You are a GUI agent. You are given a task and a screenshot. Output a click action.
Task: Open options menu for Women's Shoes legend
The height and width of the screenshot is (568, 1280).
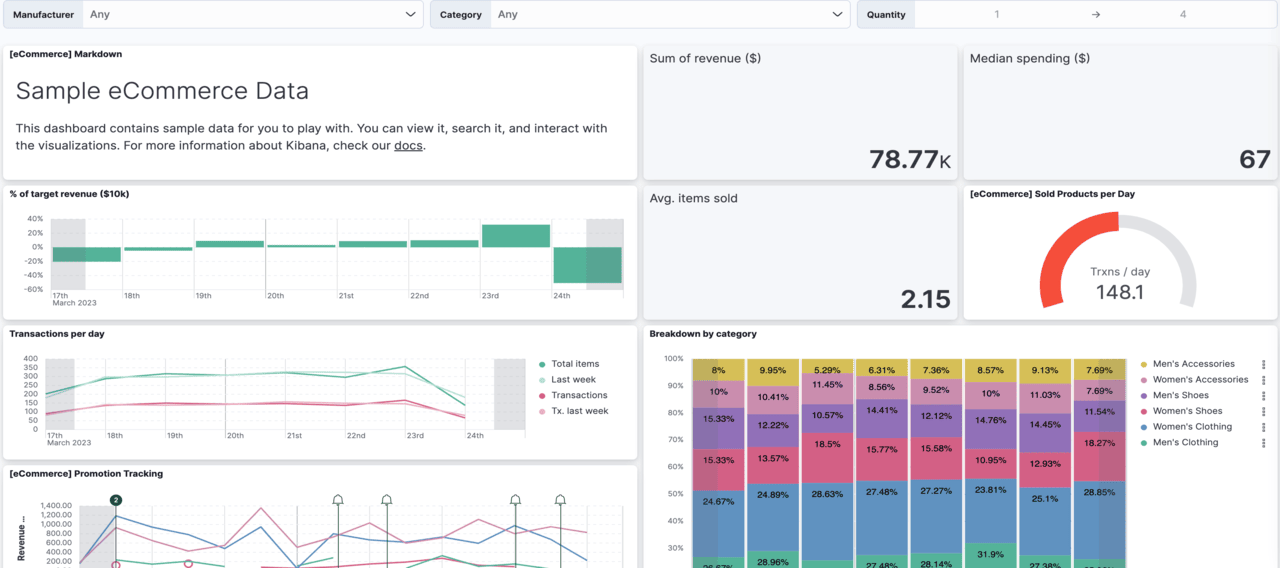click(x=1264, y=411)
